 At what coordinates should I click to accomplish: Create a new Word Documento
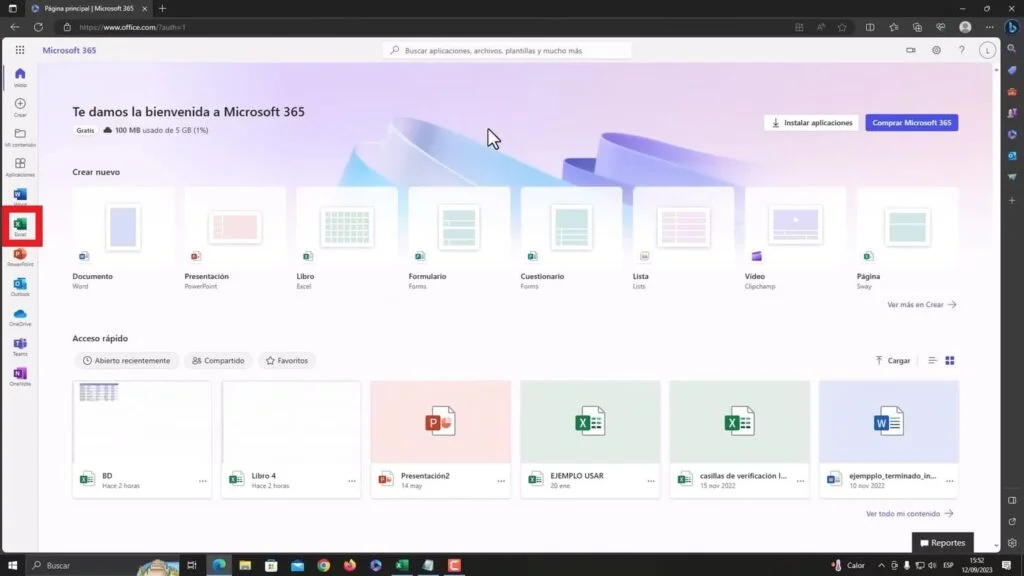coord(123,239)
